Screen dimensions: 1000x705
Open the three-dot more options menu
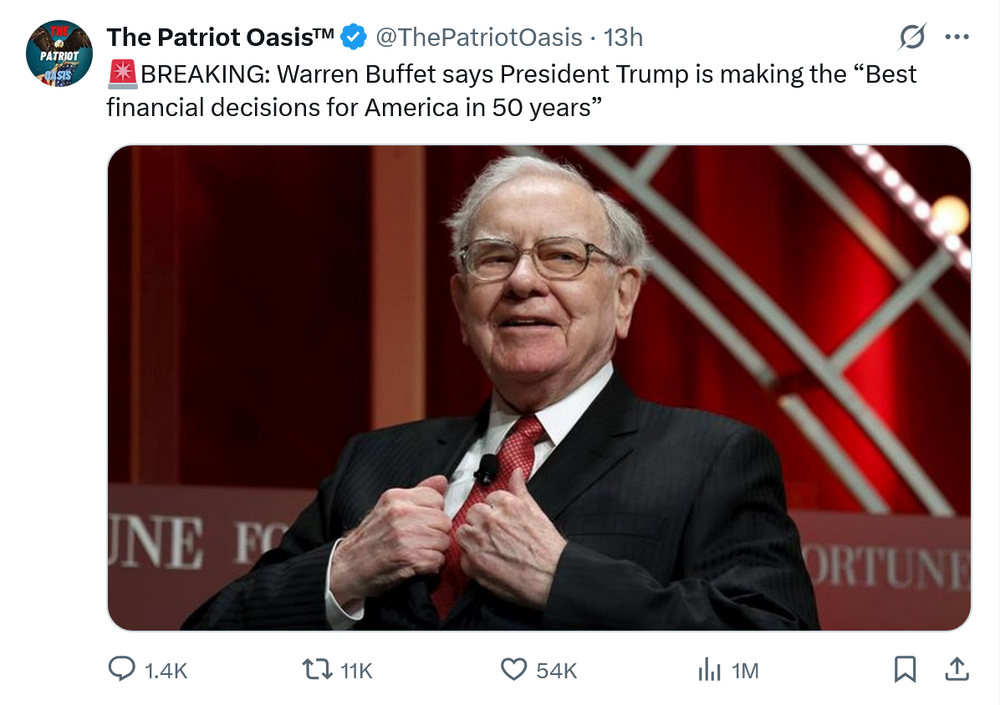click(x=957, y=38)
